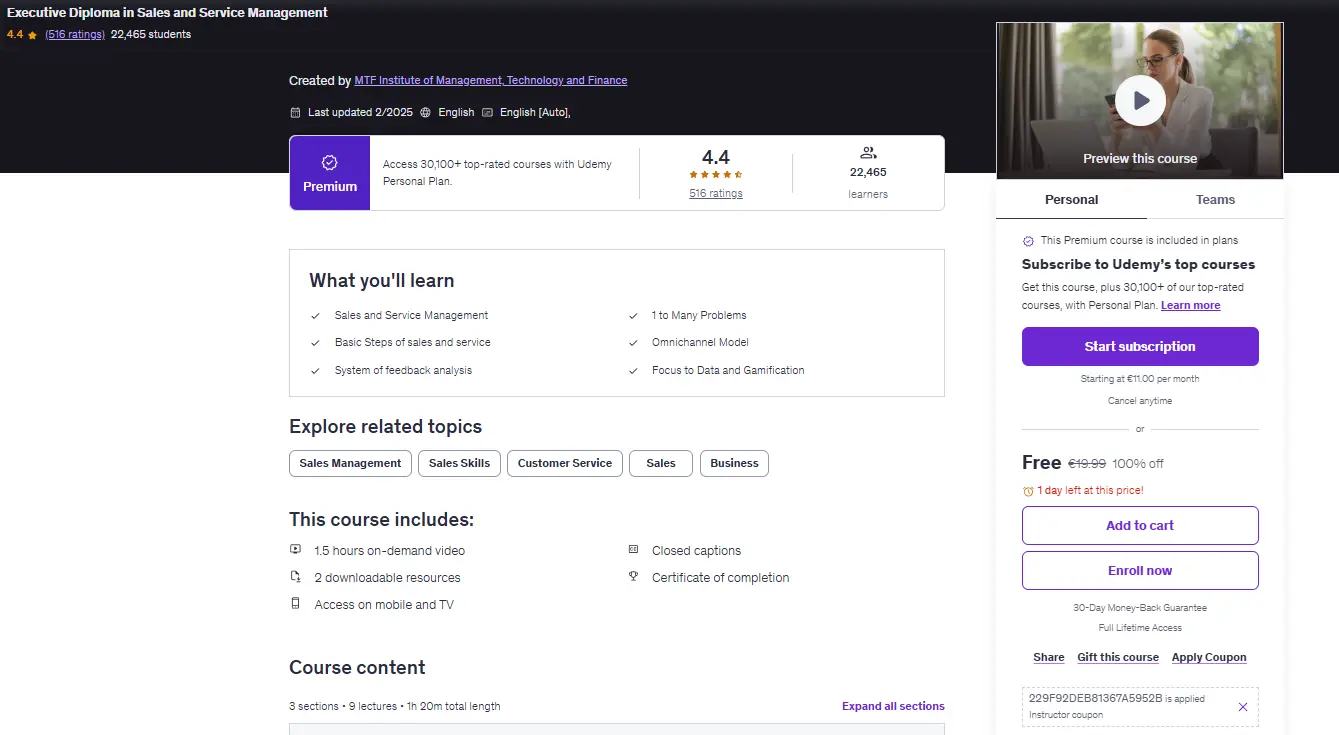Click the Enroll now button
Viewport: 1339px width, 735px height.
tap(1140, 571)
